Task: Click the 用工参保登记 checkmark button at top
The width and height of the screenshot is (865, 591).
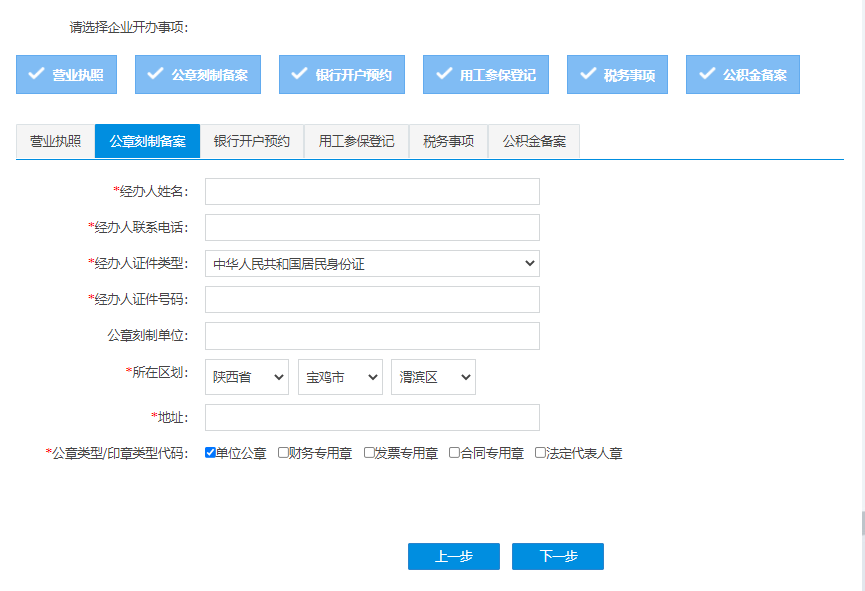Action: tap(485, 74)
